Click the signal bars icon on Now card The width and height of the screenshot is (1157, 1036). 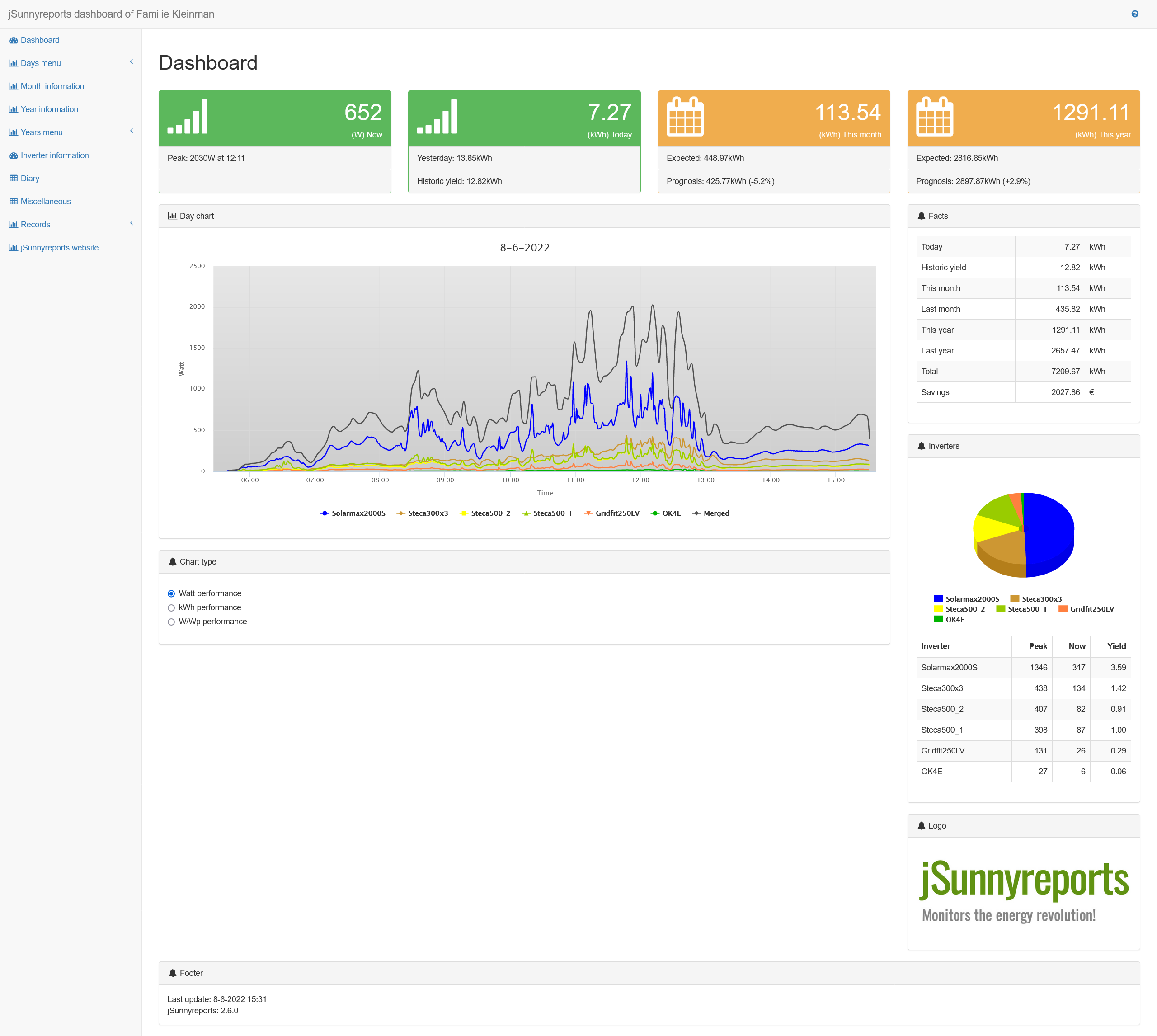pos(187,117)
